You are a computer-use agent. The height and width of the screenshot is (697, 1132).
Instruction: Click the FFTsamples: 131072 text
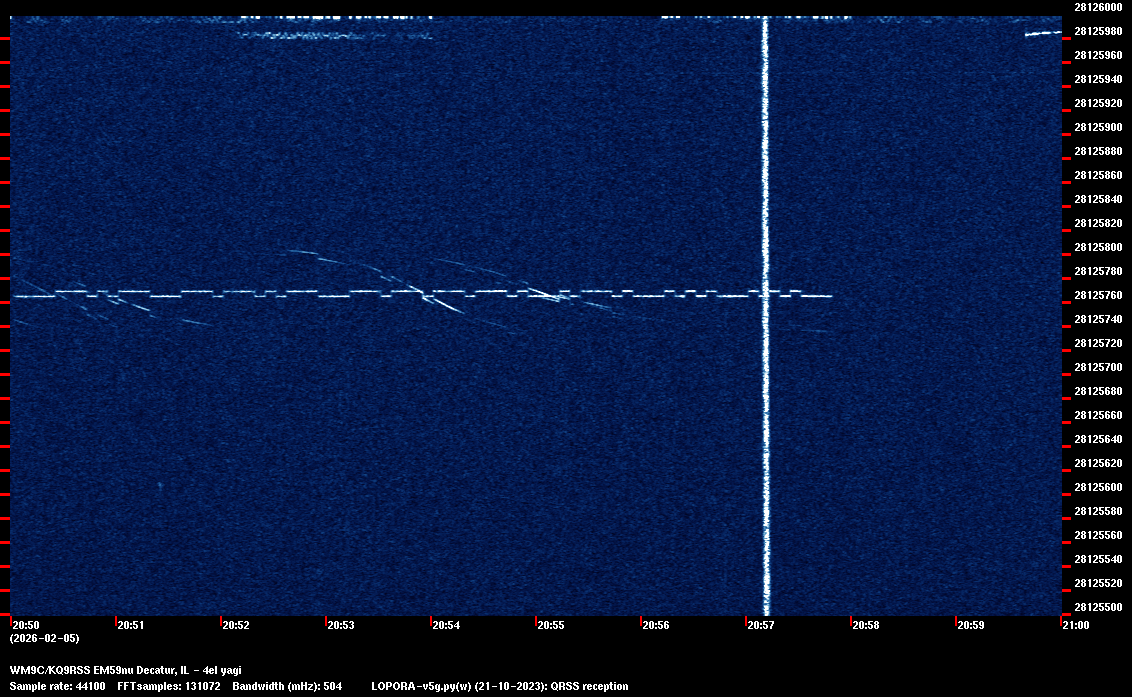pyautogui.click(x=168, y=686)
